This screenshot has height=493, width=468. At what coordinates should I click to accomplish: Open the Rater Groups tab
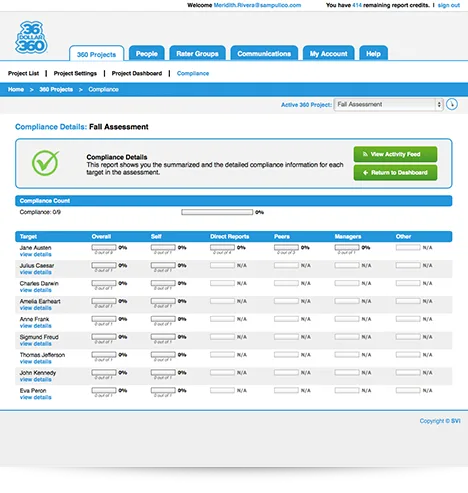coord(197,53)
